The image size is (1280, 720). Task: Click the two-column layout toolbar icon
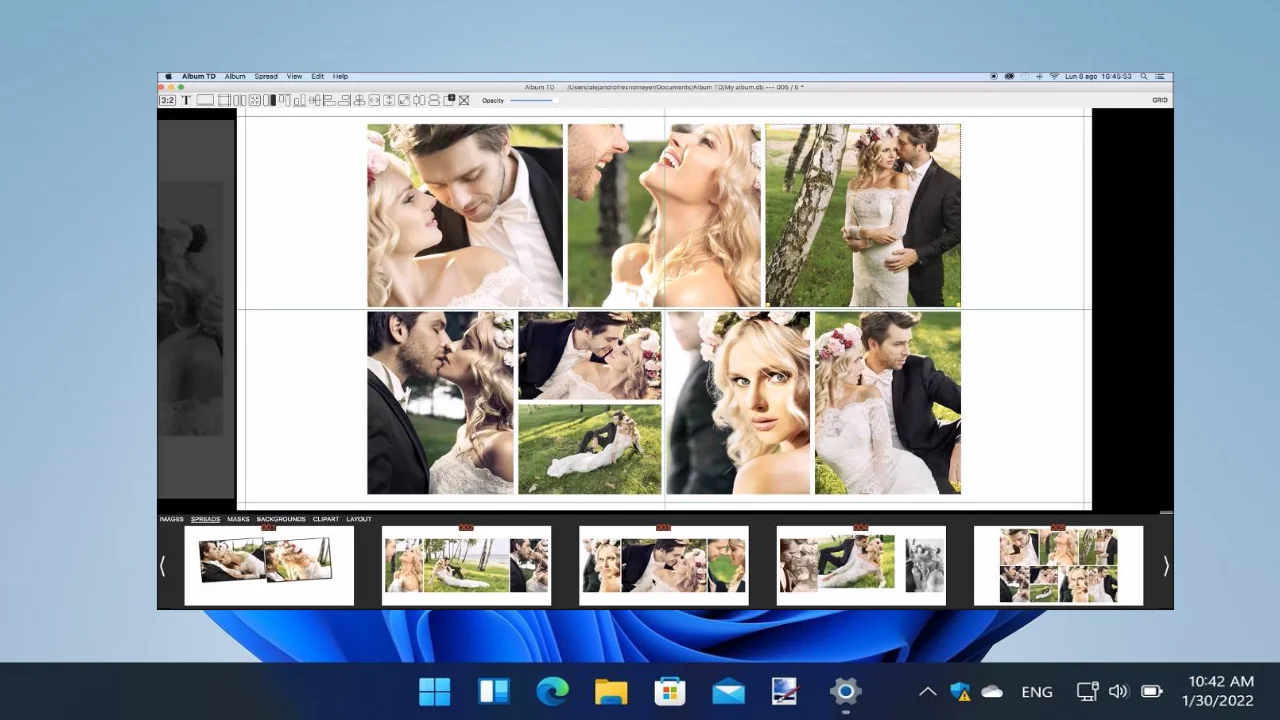[x=240, y=100]
